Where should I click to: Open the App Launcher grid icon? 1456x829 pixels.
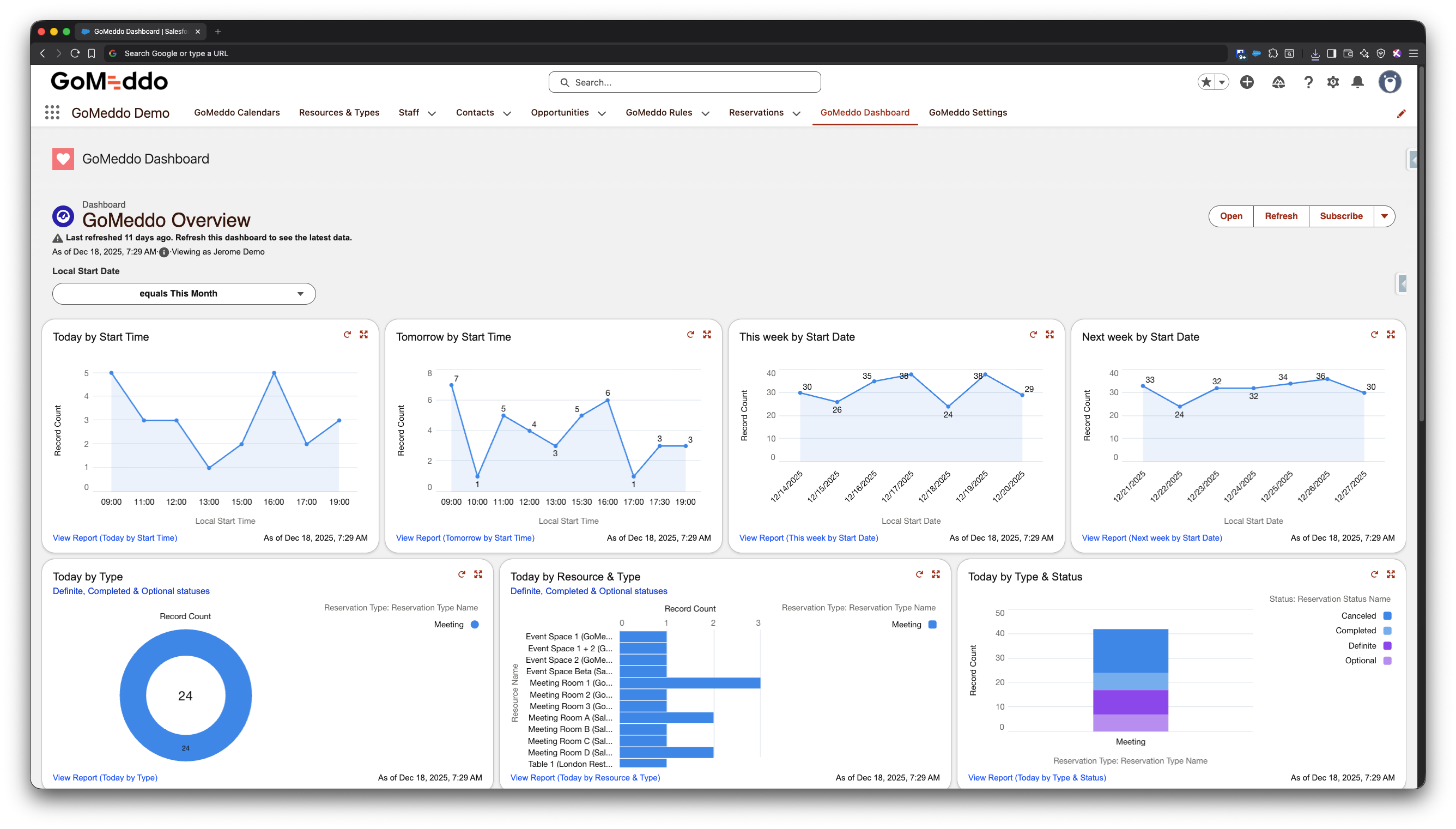pos(52,112)
